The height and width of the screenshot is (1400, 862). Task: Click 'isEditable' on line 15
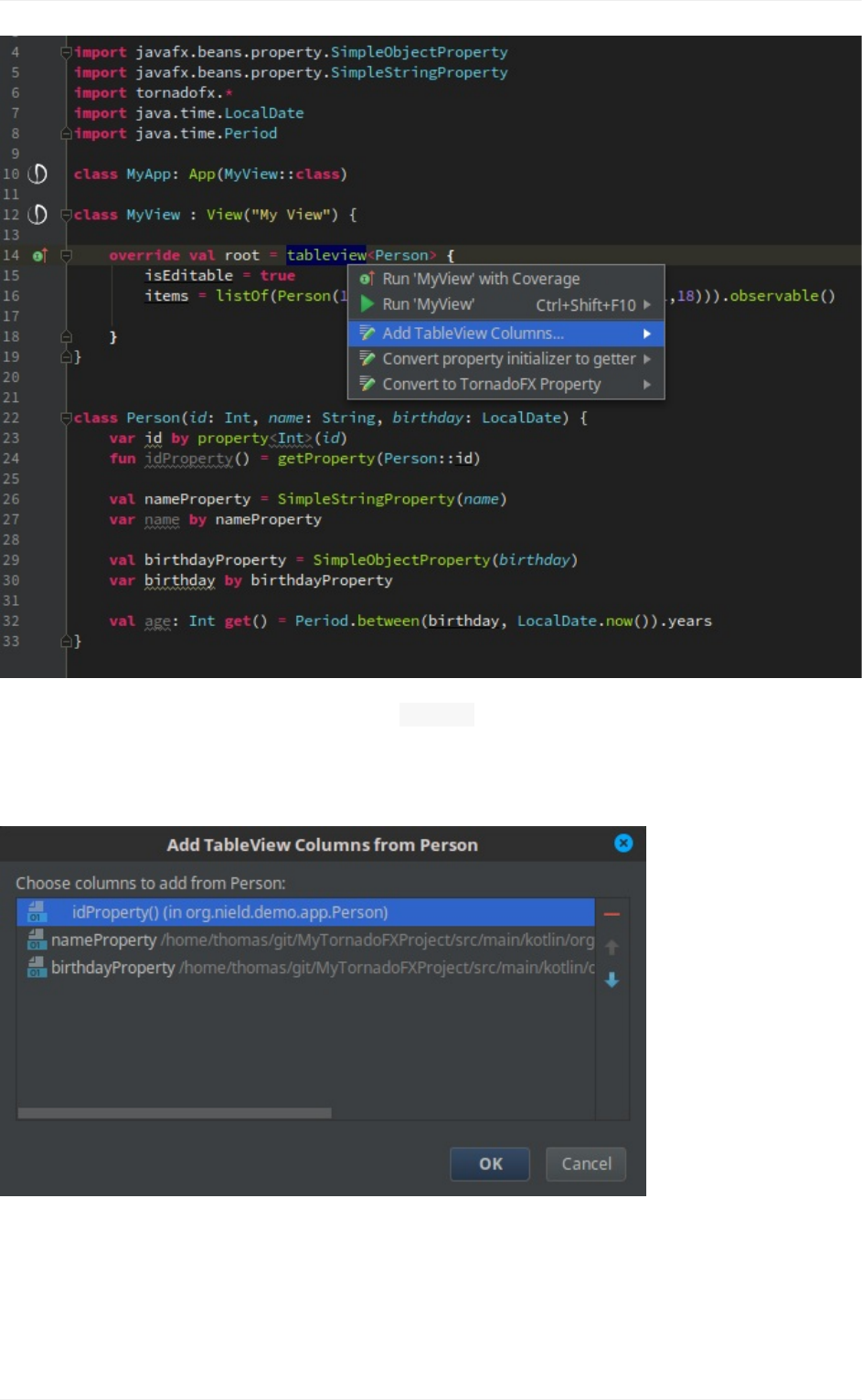[188, 275]
